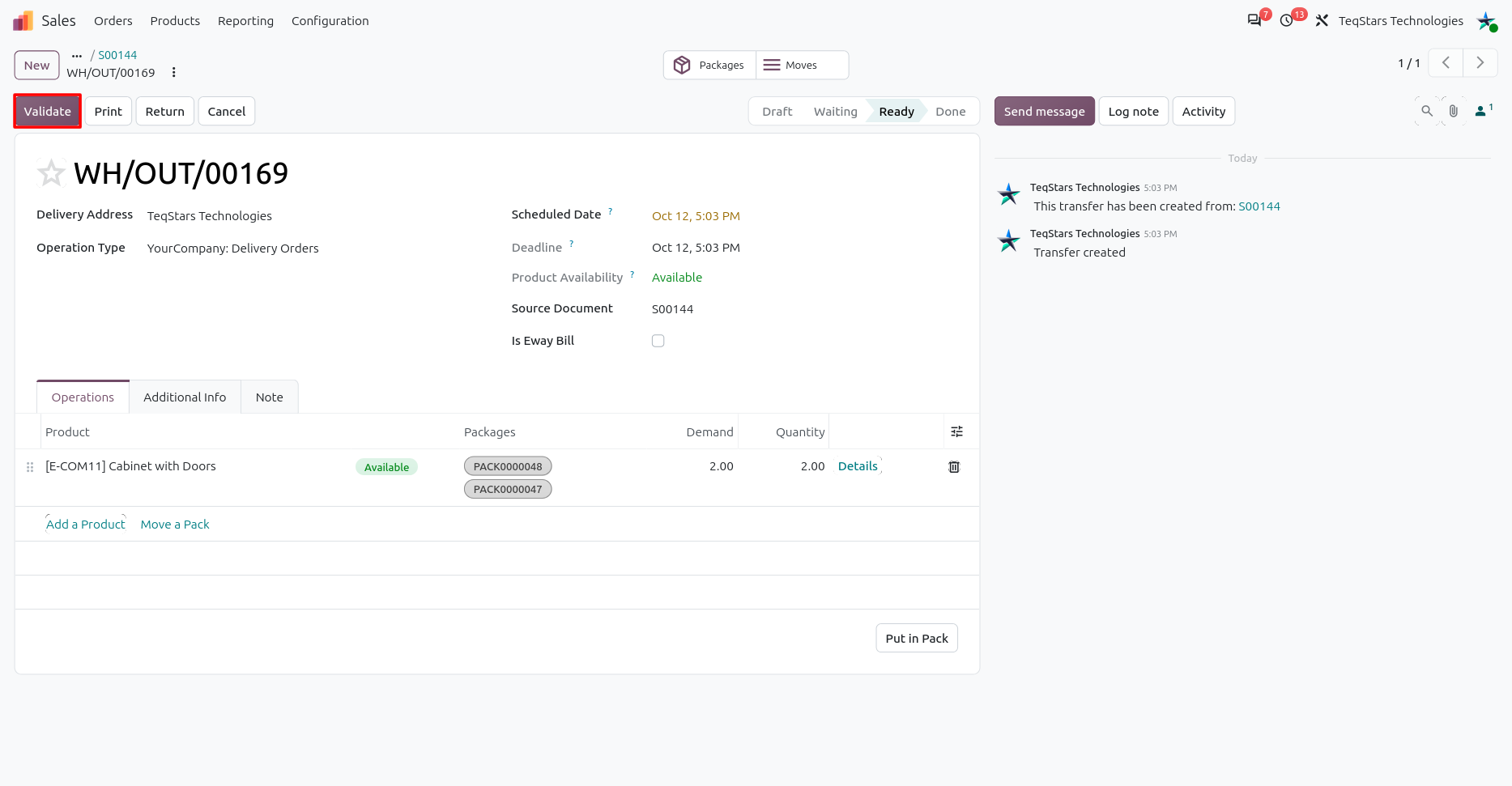The height and width of the screenshot is (786, 1512).
Task: Open the Orders menu
Action: point(113,21)
